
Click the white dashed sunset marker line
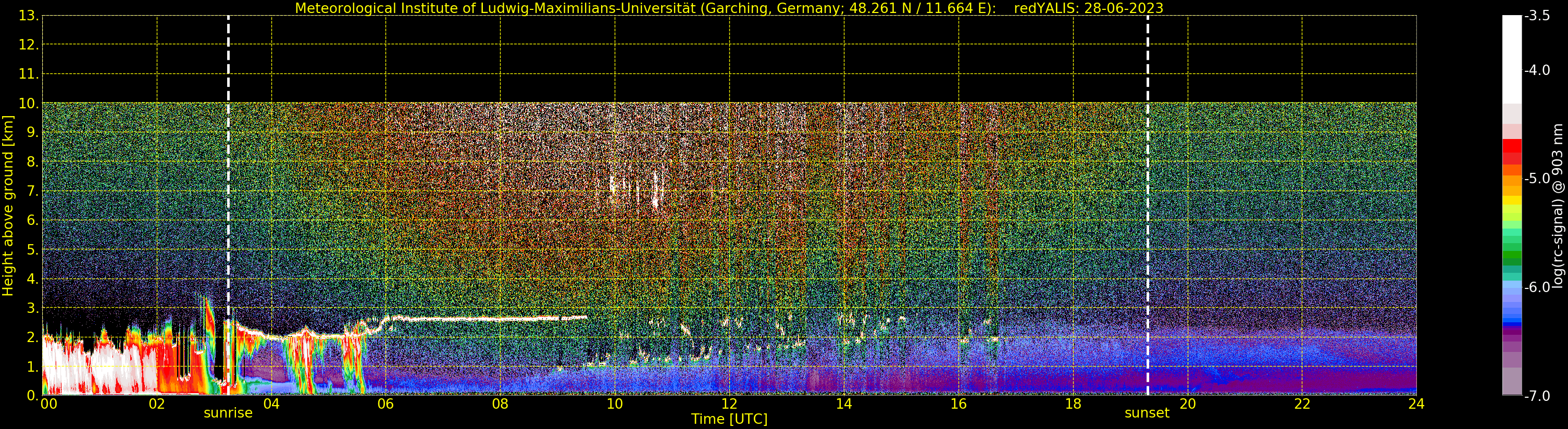pos(1148,206)
